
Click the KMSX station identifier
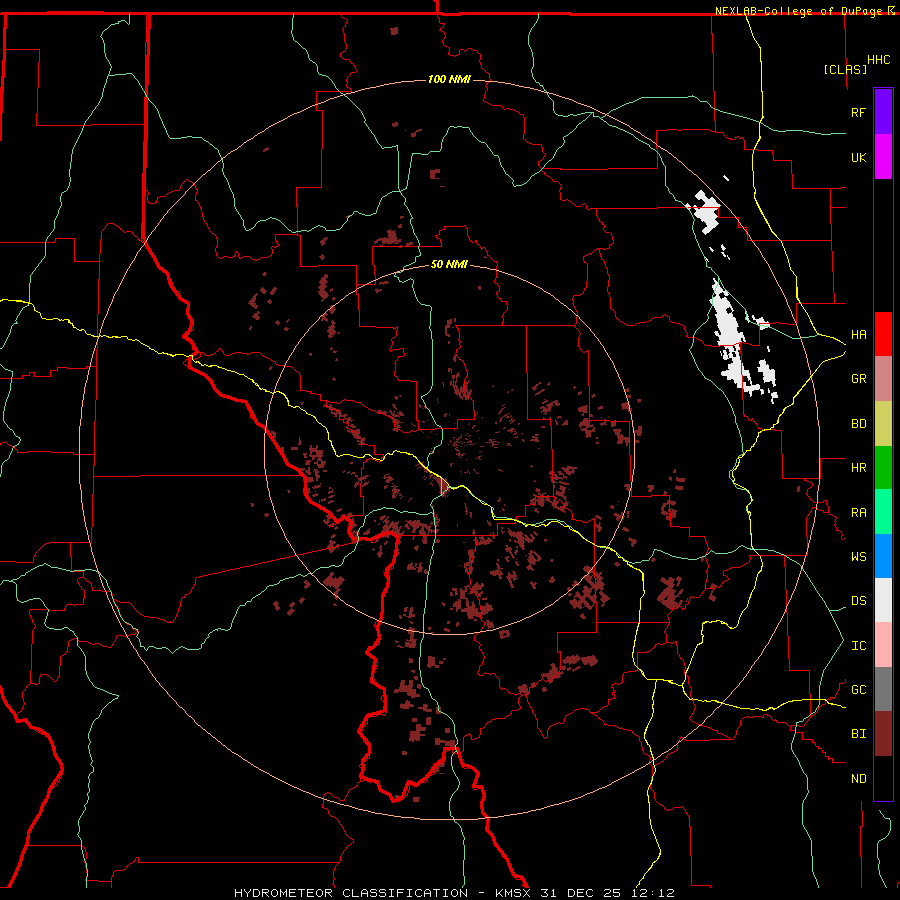514,893
